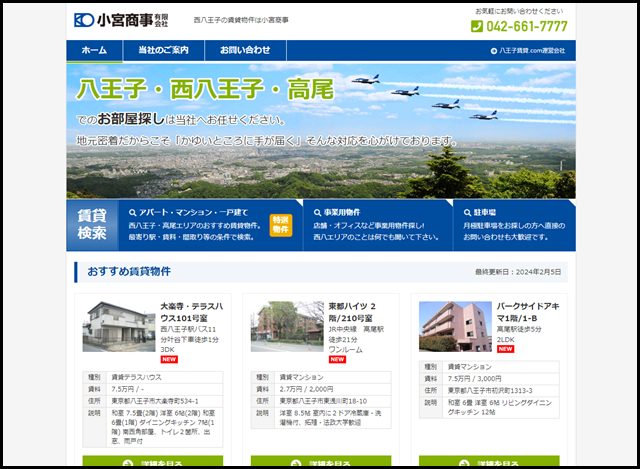This screenshot has width=640, height=469.
Task: Click the 7.5万円 / 3,000円 rent cell
Action: 501,378
